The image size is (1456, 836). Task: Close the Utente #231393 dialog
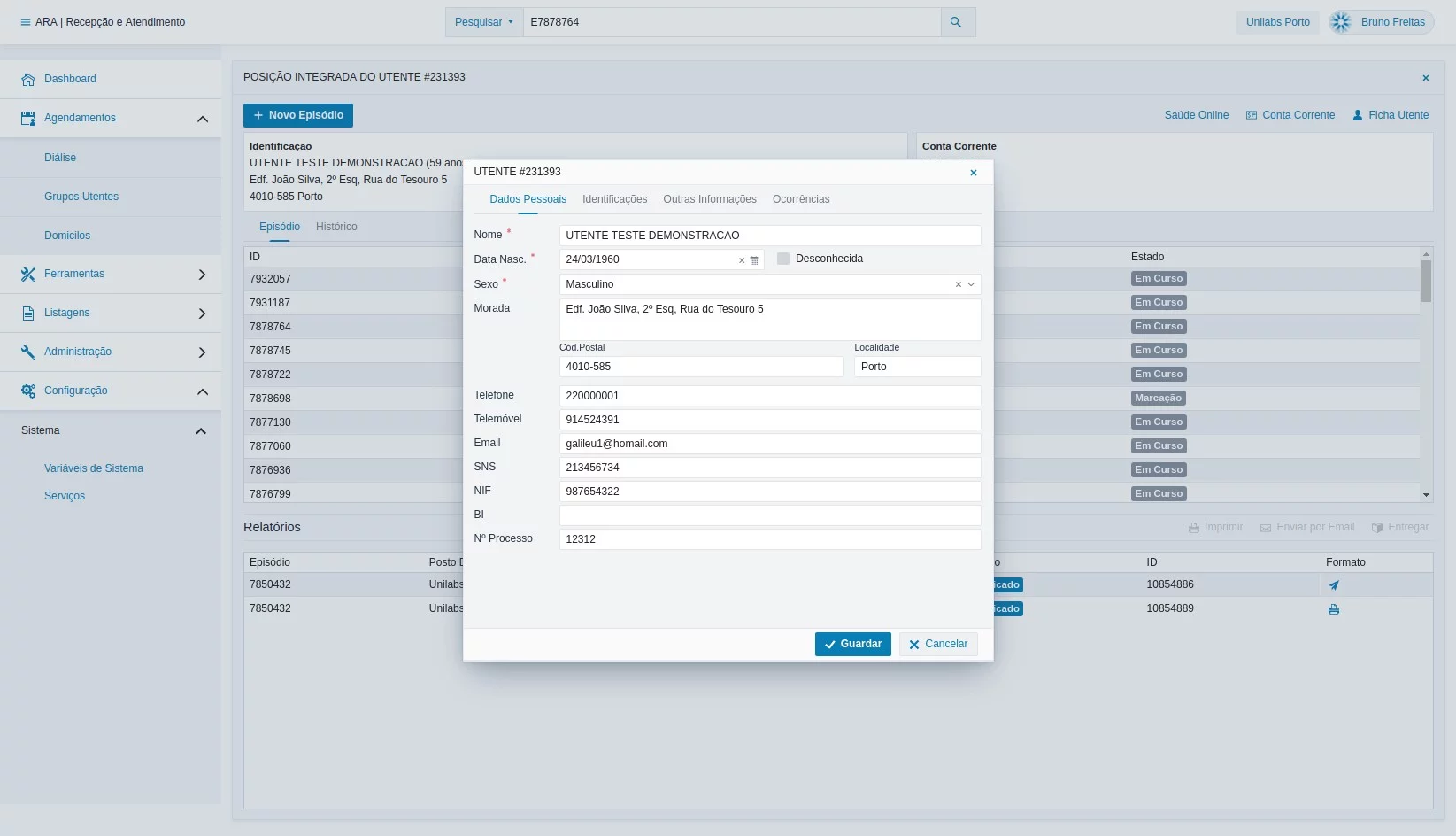coord(974,173)
